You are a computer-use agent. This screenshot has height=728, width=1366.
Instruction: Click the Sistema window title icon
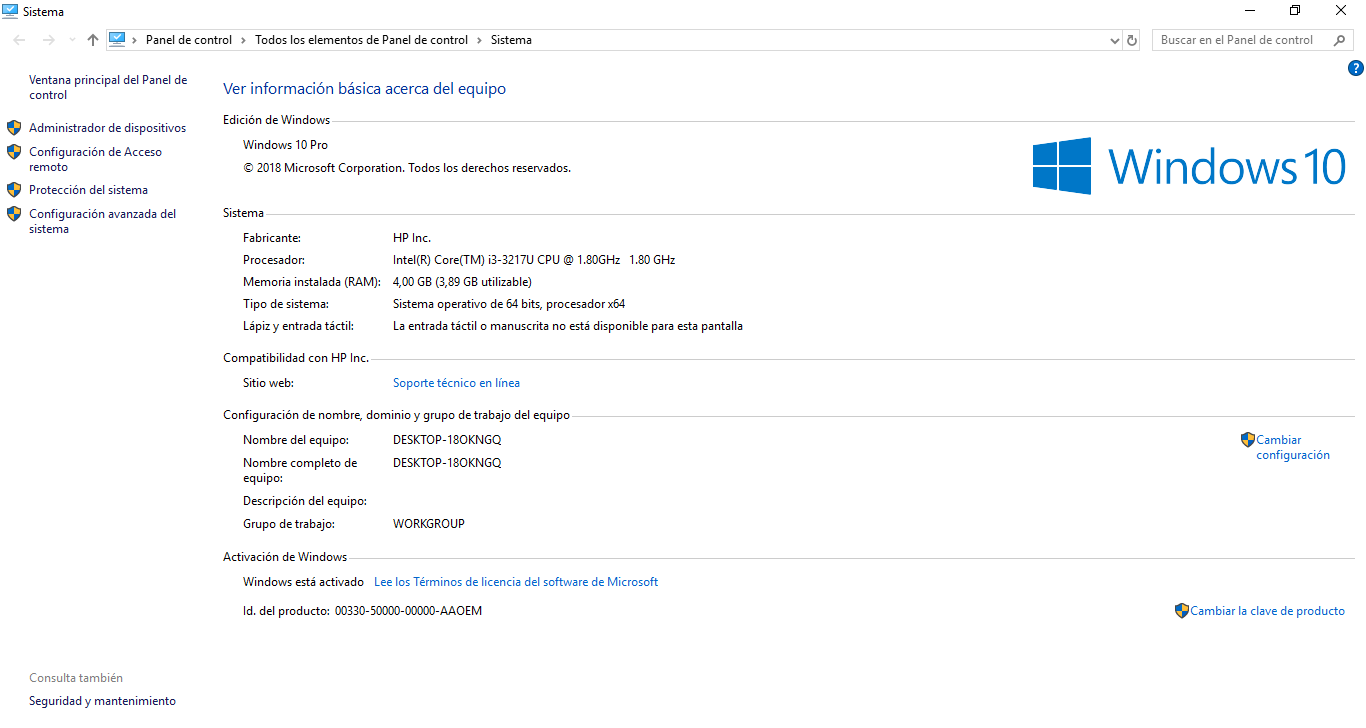(10, 11)
